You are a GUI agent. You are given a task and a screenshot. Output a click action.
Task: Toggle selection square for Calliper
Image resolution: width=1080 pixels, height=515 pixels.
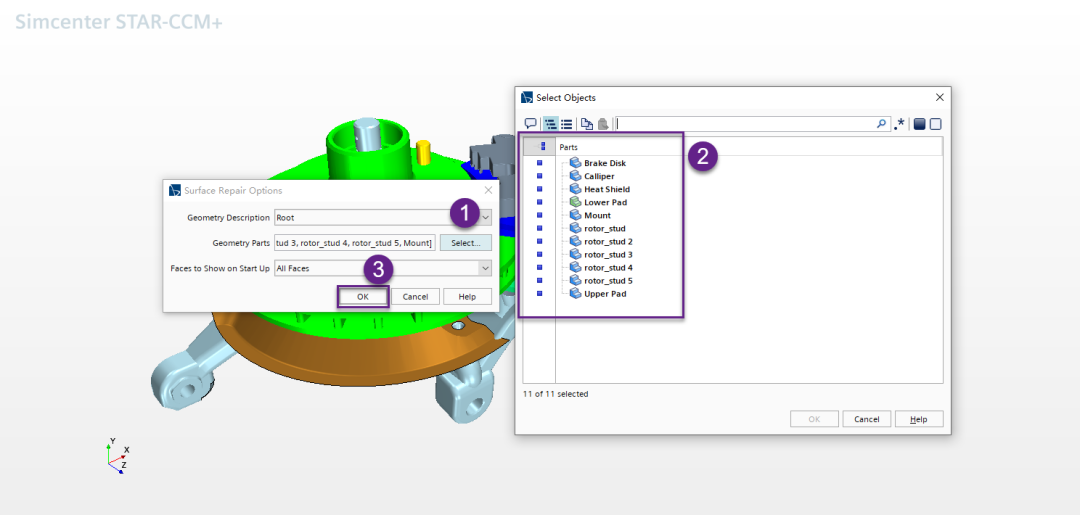tap(539, 176)
